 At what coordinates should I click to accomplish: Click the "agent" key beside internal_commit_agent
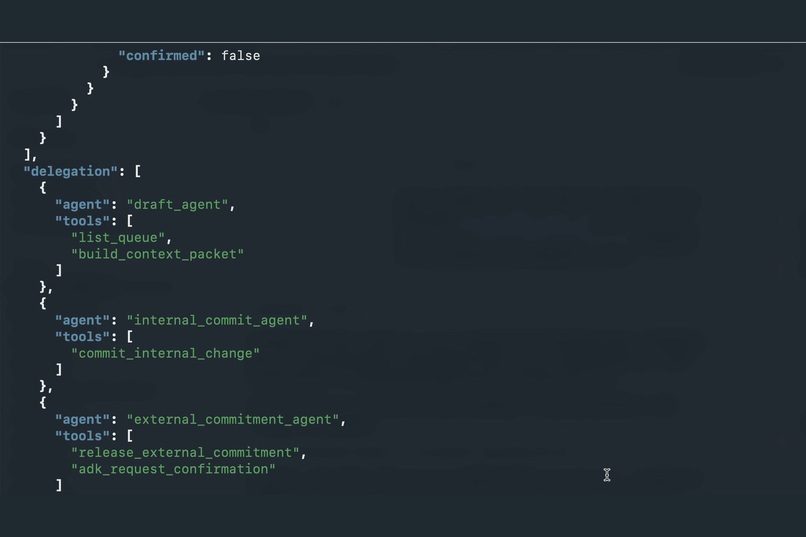coord(82,320)
